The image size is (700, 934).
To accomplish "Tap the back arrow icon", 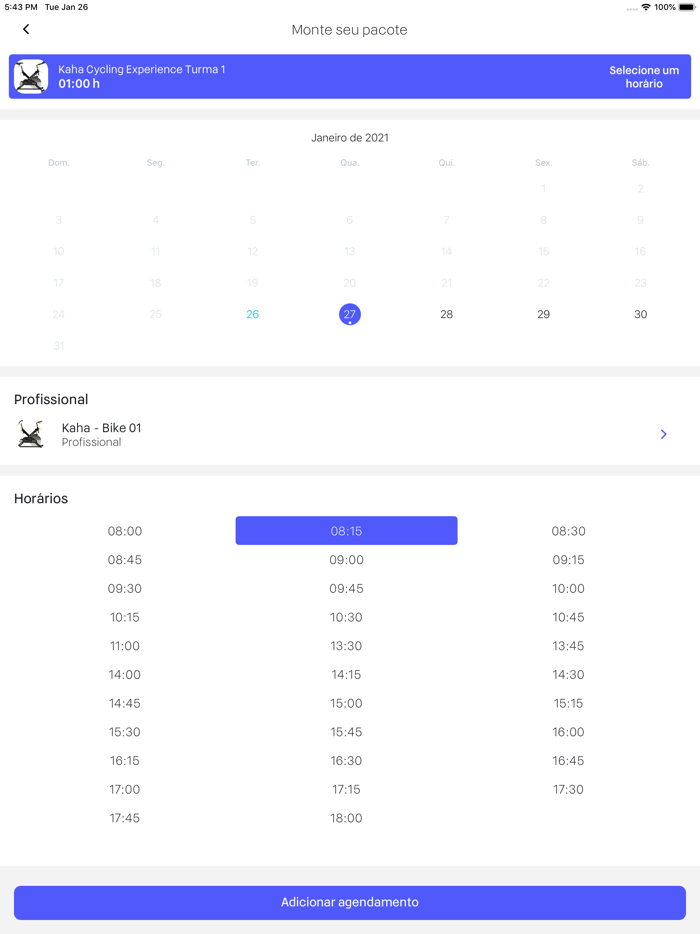I will coord(26,30).
